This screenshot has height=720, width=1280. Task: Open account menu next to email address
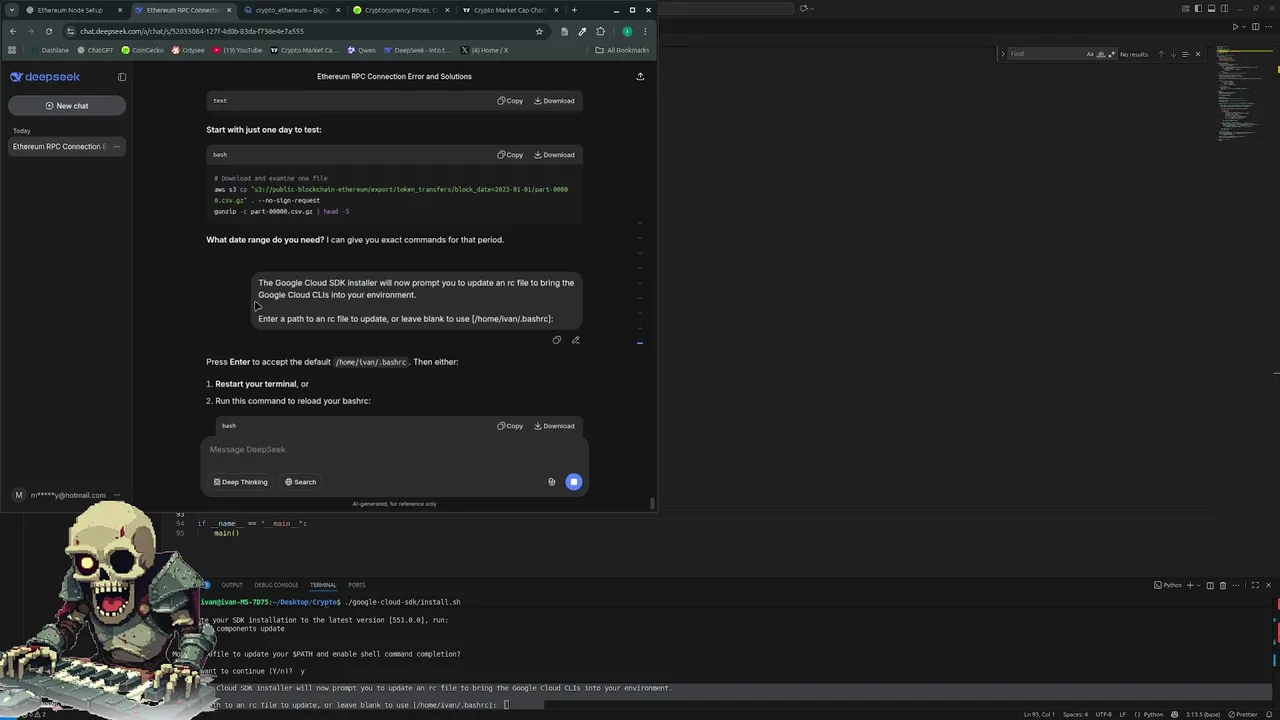coord(117,495)
